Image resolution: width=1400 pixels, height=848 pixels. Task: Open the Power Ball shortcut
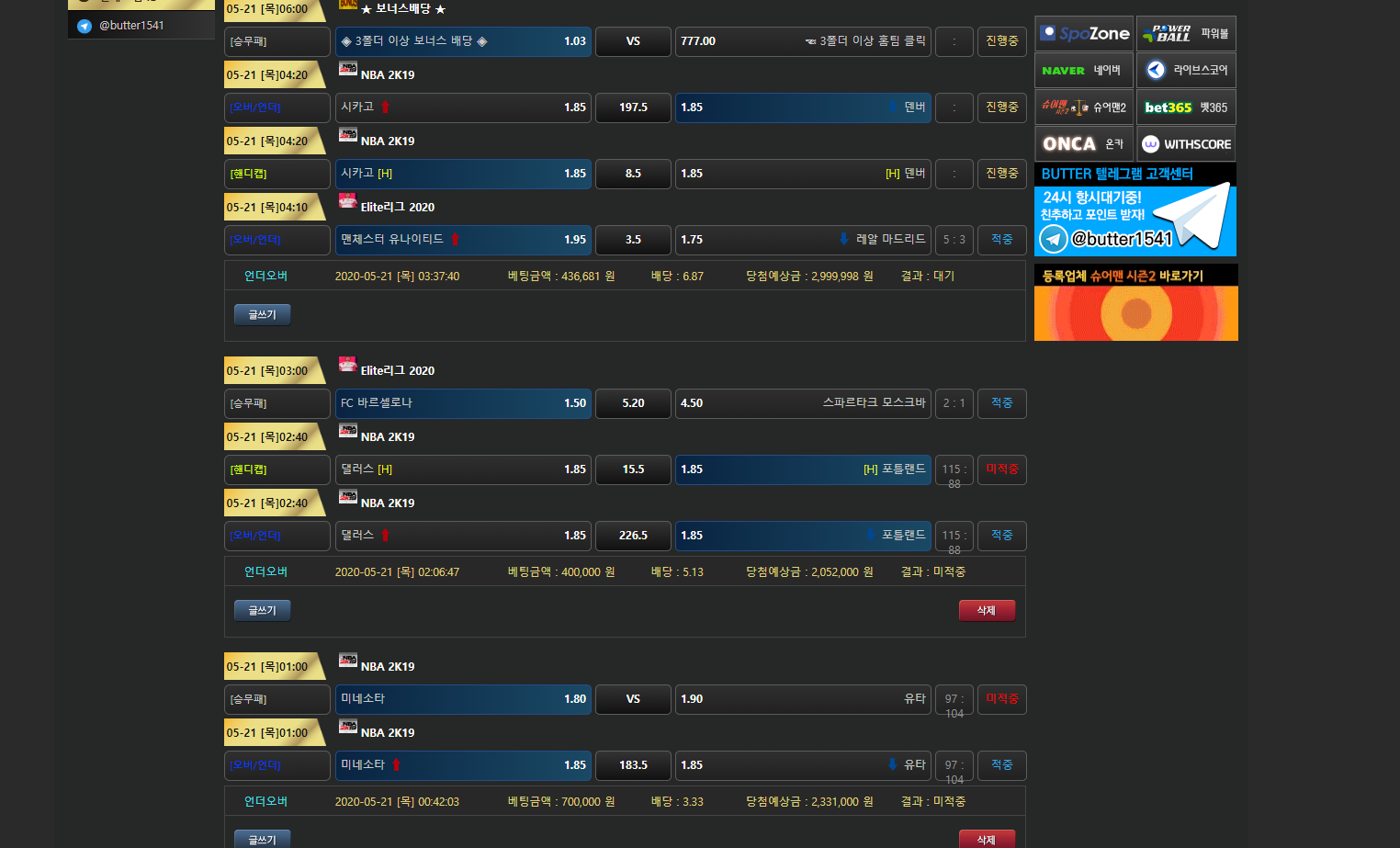point(1186,34)
